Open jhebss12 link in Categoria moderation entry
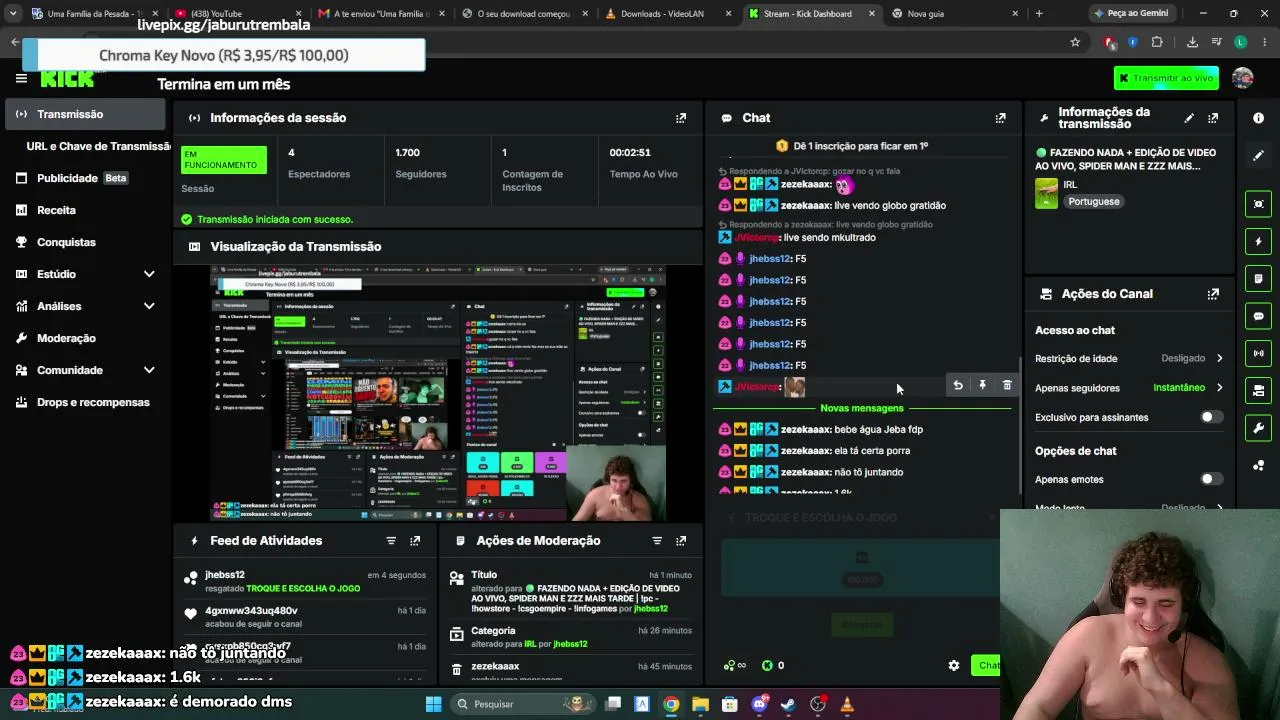The width and height of the screenshot is (1280, 720). coord(570,644)
